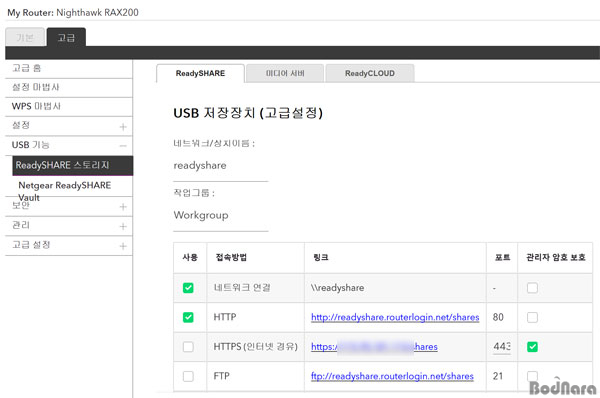
Task: Click the Workgroup input field
Action: [x=220, y=216]
